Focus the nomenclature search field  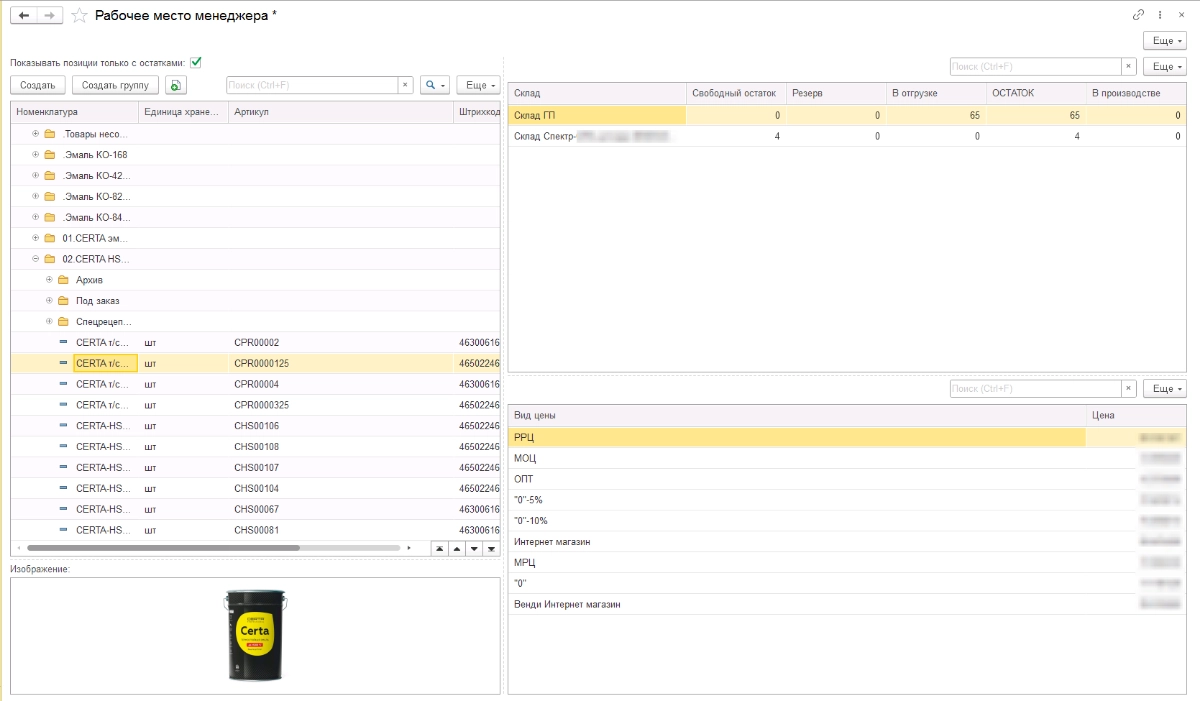(312, 85)
